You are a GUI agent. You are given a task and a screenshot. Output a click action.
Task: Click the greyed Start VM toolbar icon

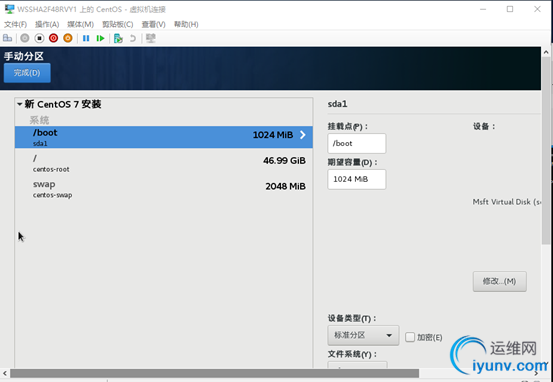(25, 38)
